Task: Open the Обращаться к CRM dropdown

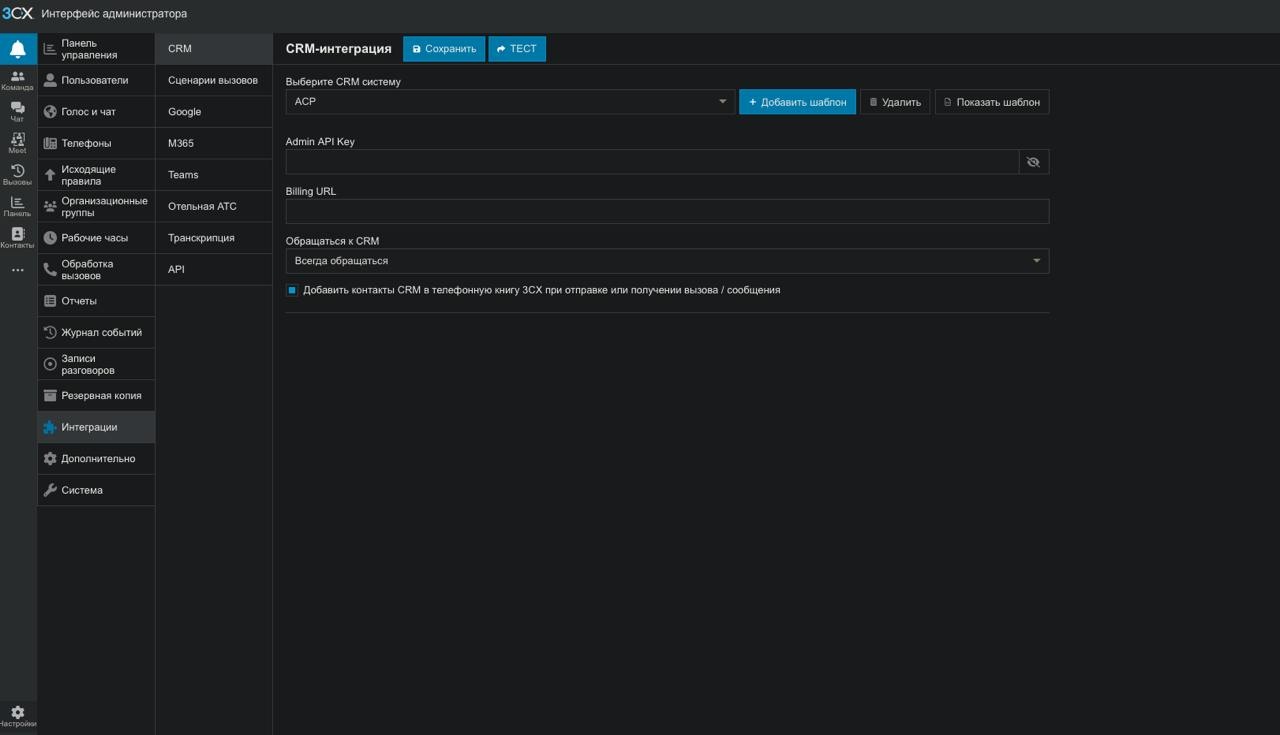Action: point(667,261)
